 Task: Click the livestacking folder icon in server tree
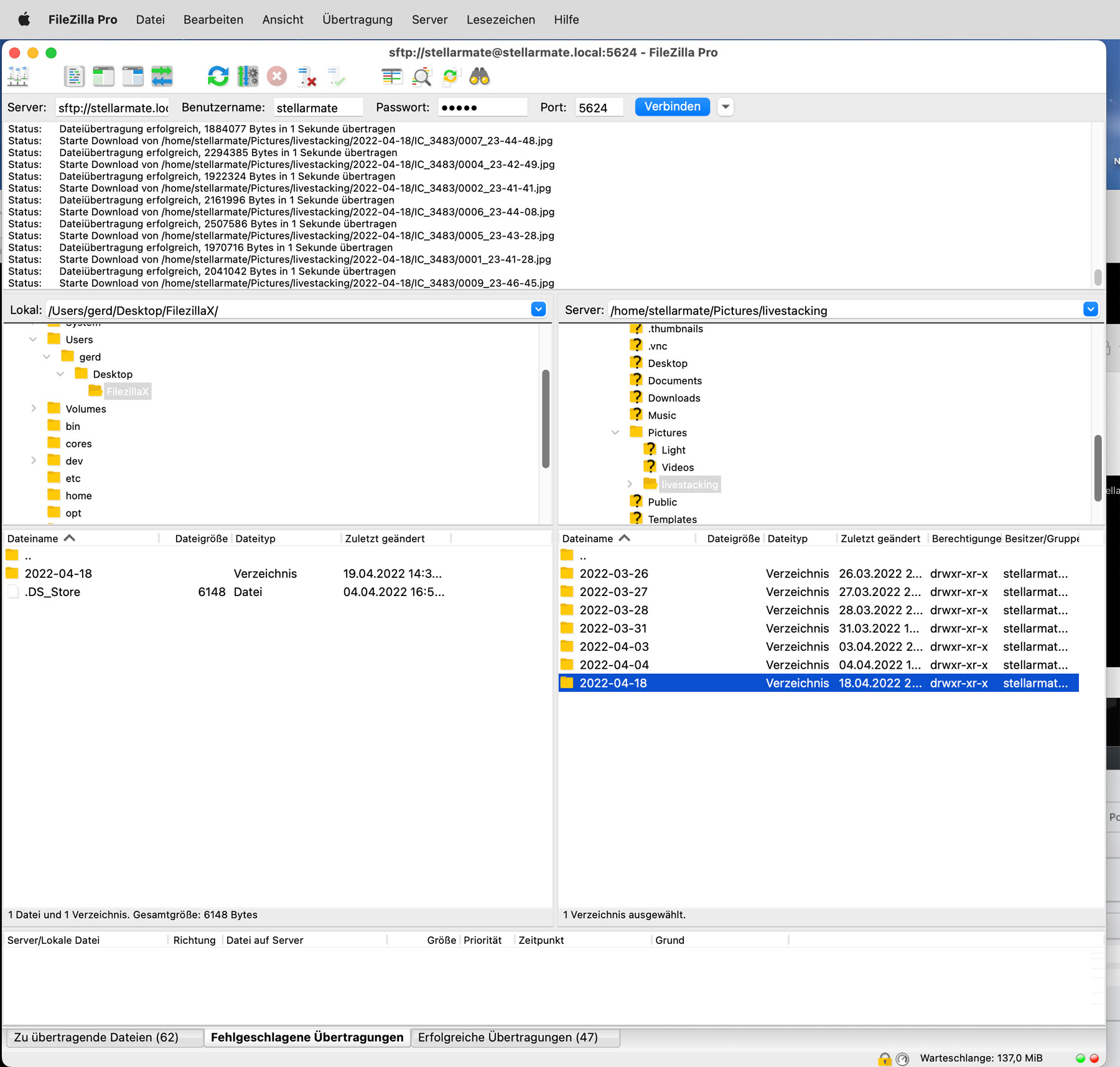tap(650, 483)
